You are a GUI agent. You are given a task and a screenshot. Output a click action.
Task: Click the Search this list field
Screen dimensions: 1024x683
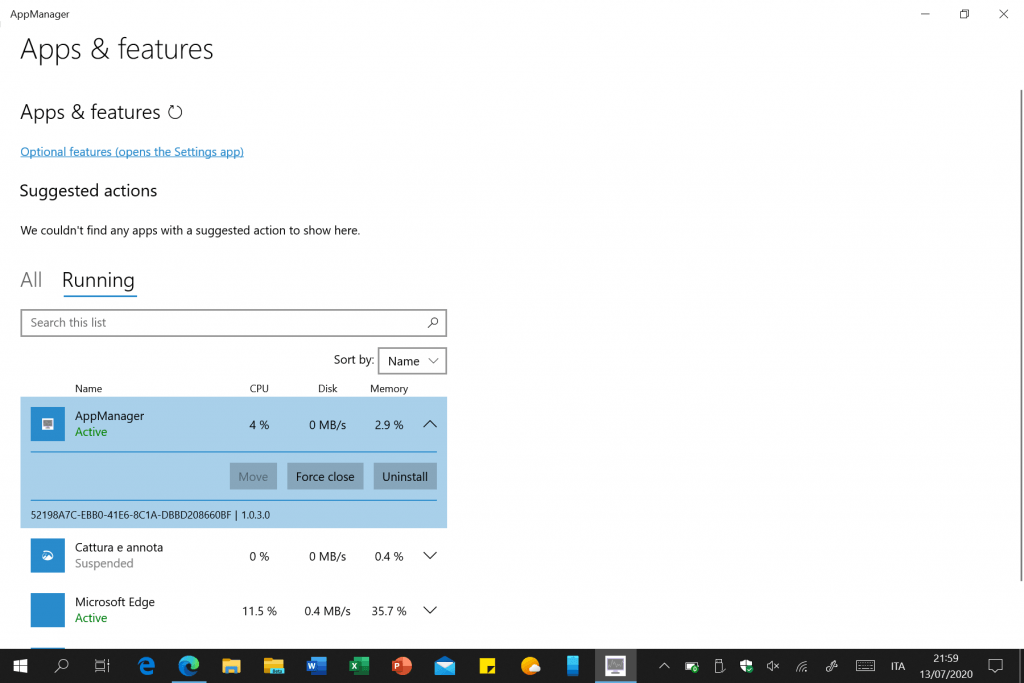pos(220,323)
